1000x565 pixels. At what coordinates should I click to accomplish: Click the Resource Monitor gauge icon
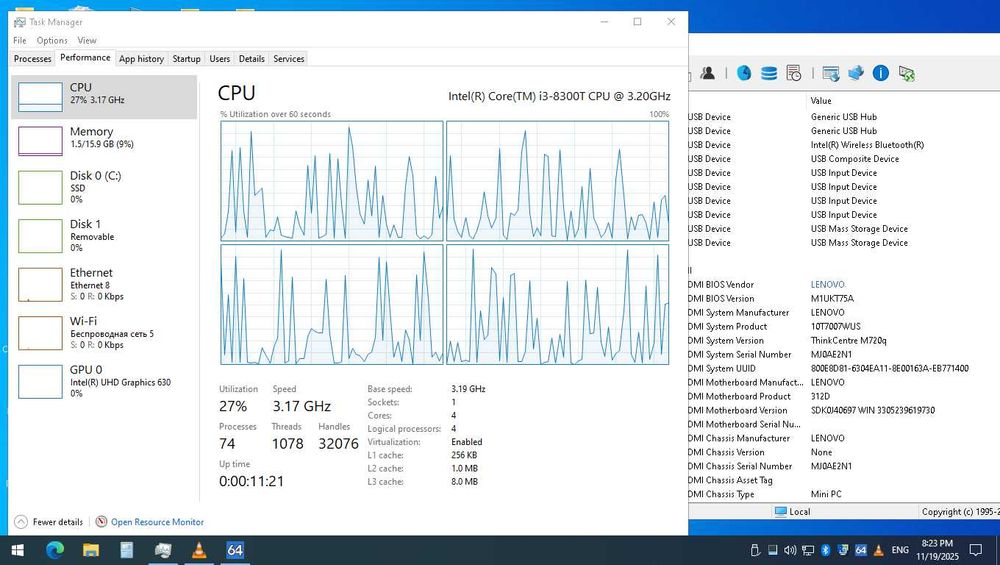pos(101,522)
